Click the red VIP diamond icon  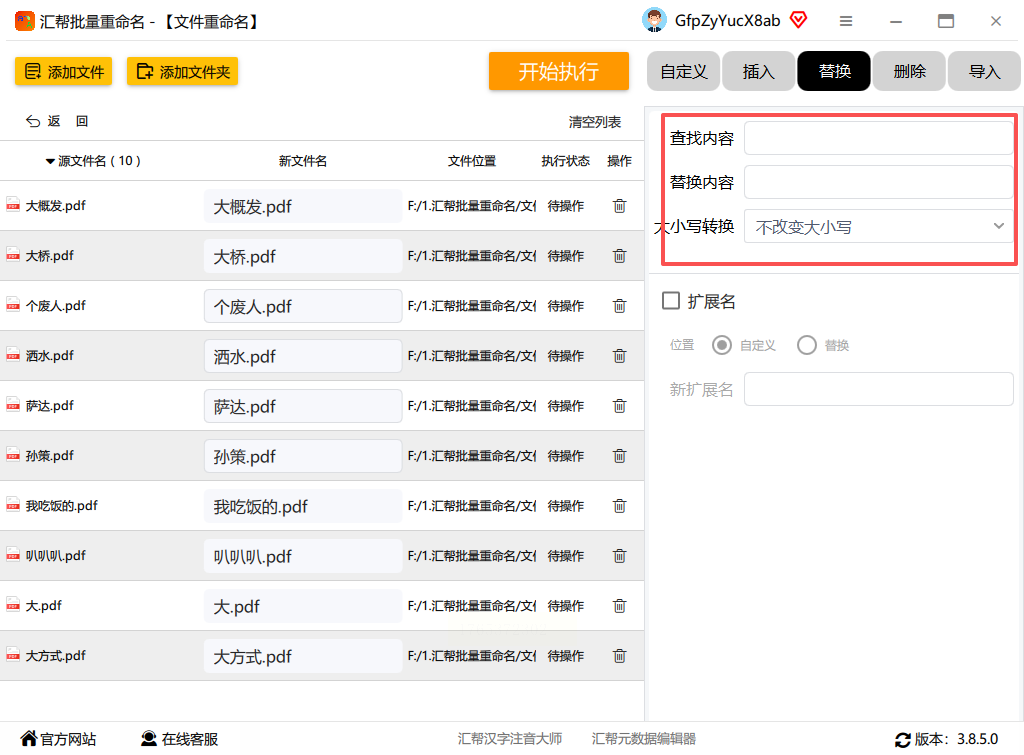point(798,20)
